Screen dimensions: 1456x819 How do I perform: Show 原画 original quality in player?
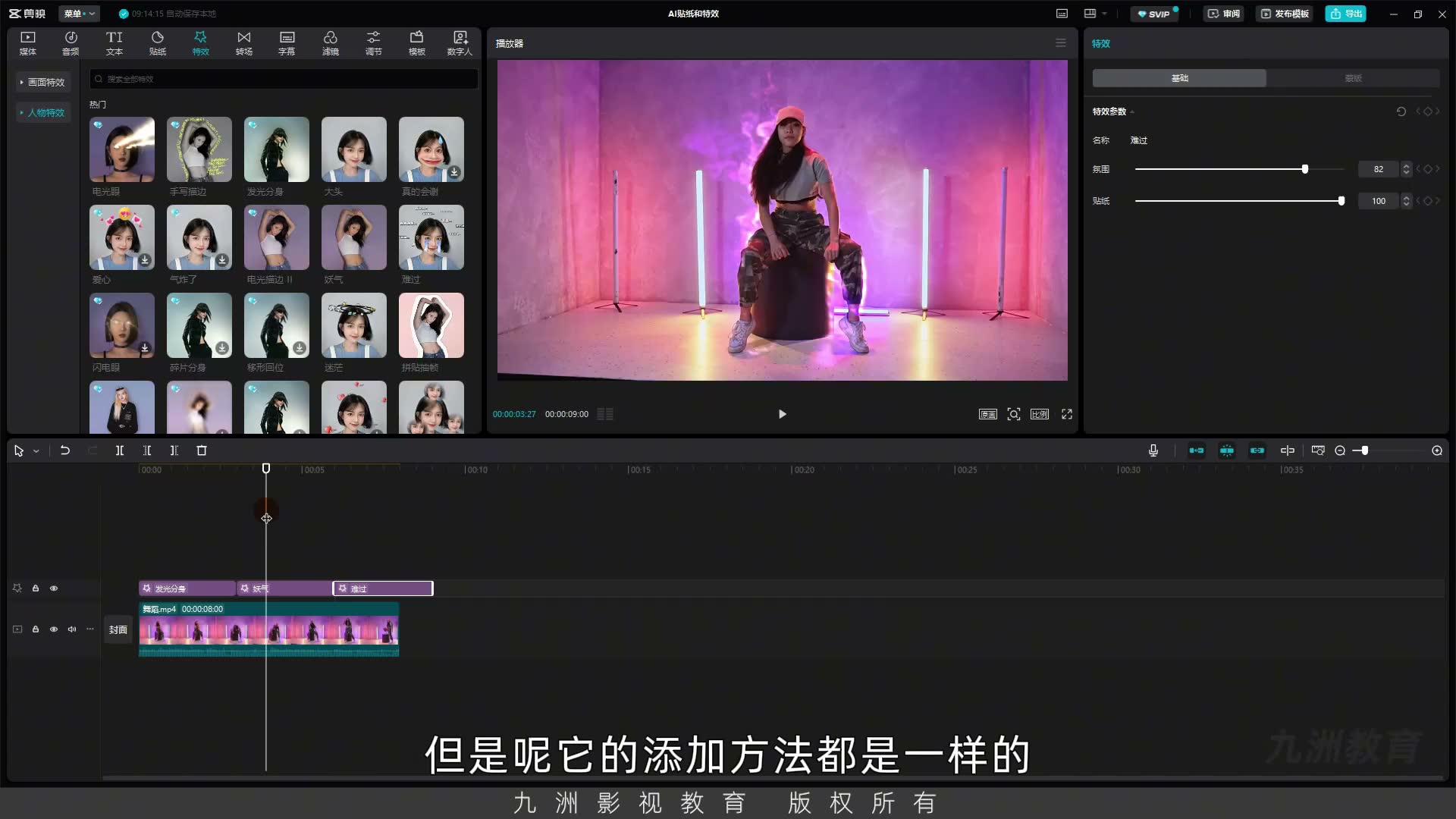point(987,414)
